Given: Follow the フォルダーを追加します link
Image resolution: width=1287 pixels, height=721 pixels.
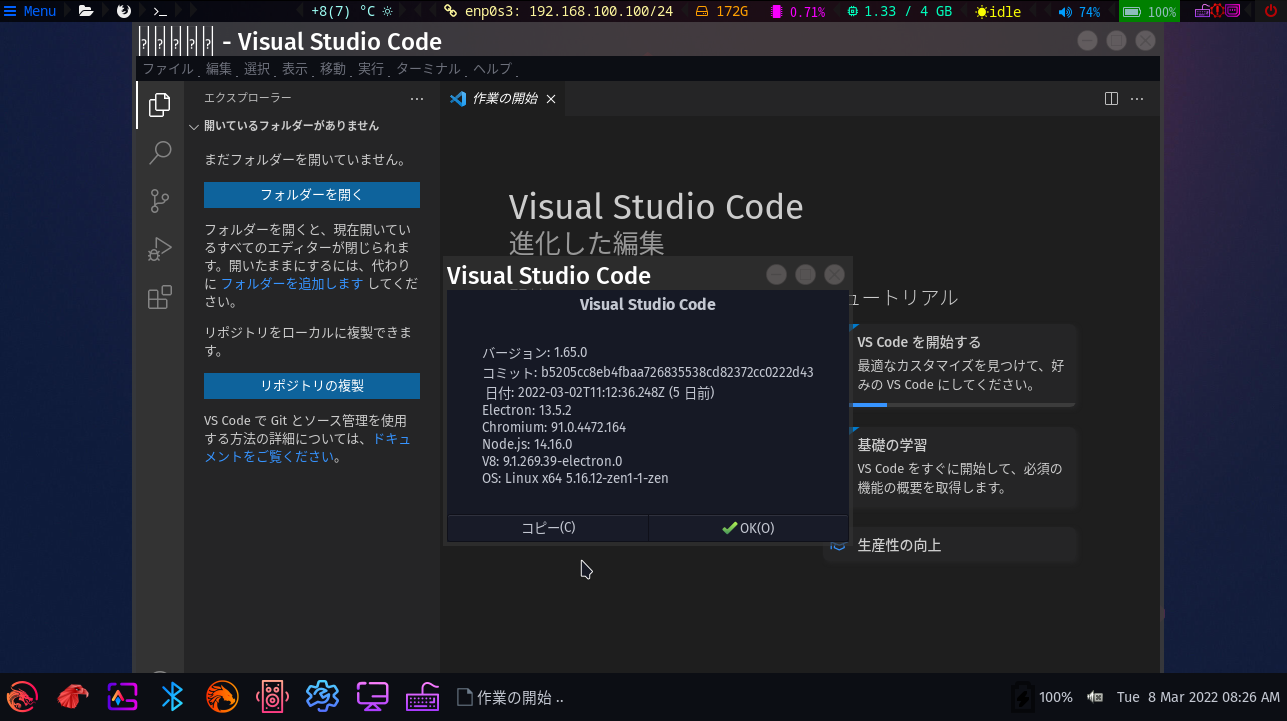Looking at the screenshot, I should coord(292,284).
